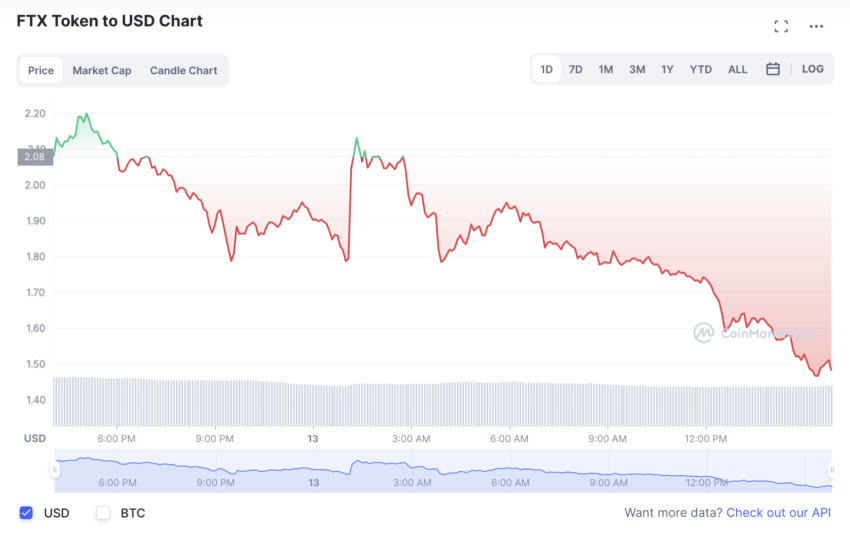
Task: Click right range slider handle
Action: coord(831,470)
